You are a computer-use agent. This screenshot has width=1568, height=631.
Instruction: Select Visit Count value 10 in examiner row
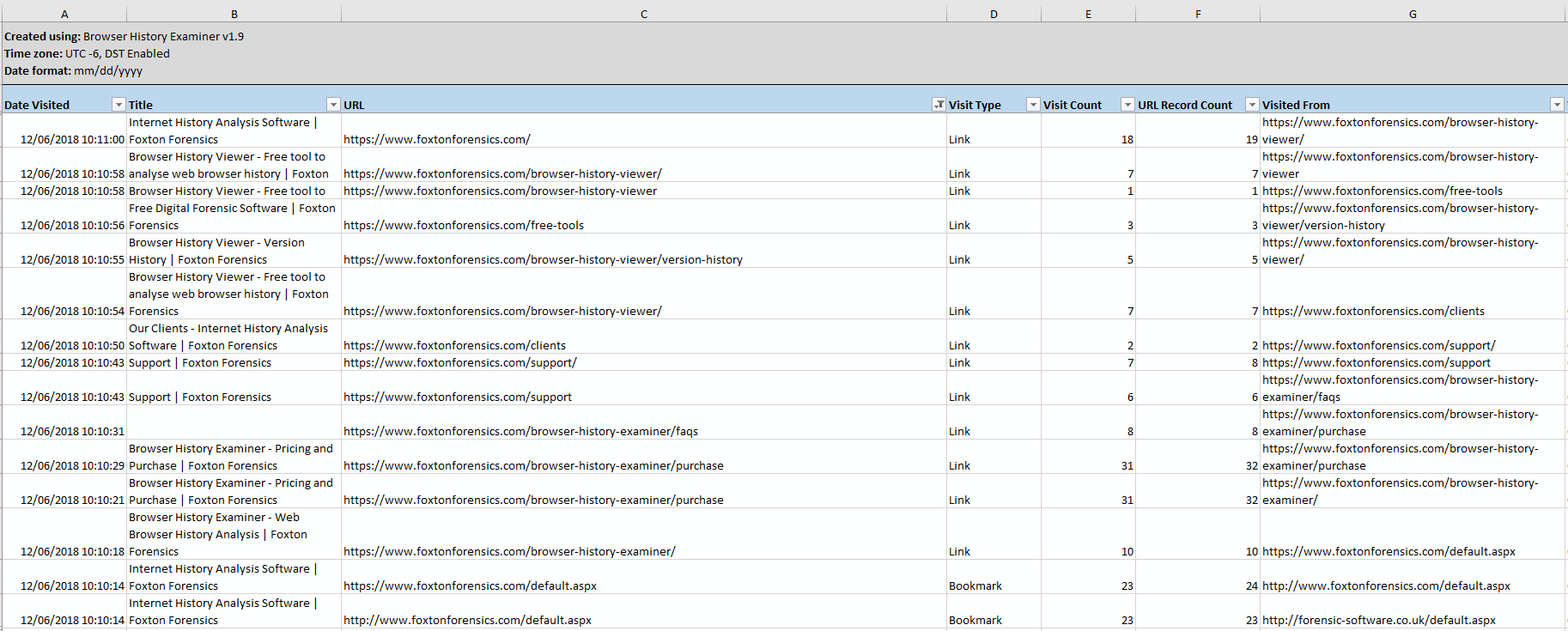[1088, 534]
